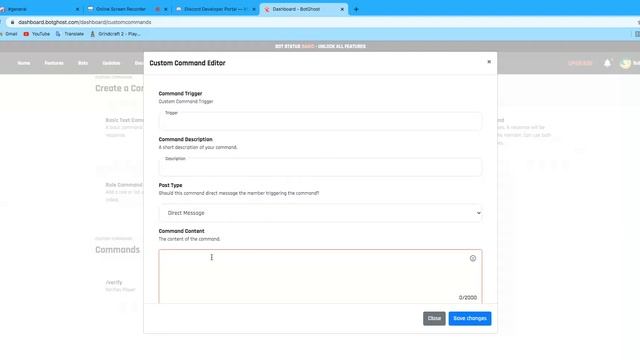Screen dimensions: 640x360
Task: Close the Online Screen Recorder tab
Action: pos(166,9)
